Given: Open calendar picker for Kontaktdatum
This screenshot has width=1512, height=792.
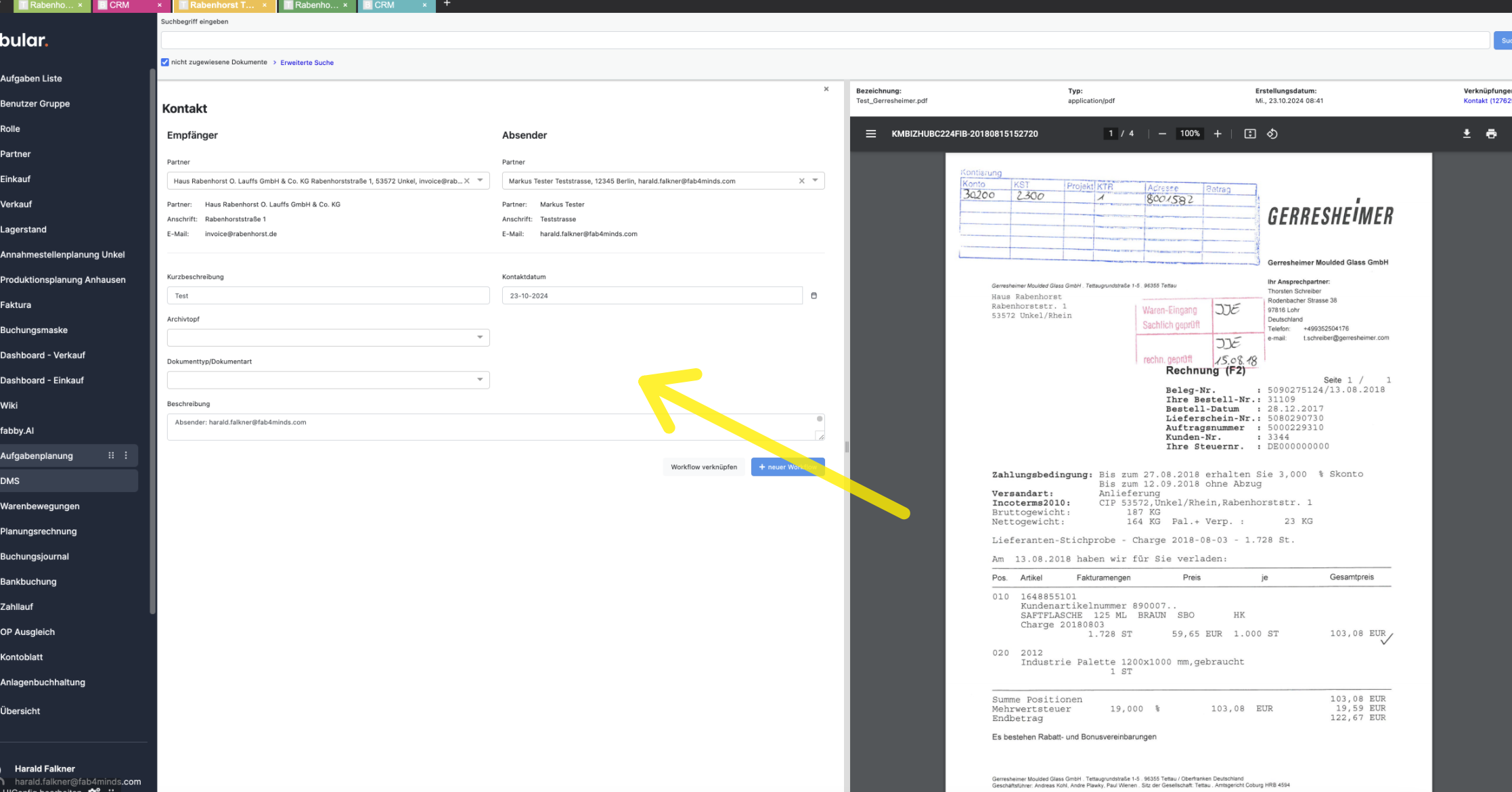Looking at the screenshot, I should point(814,296).
